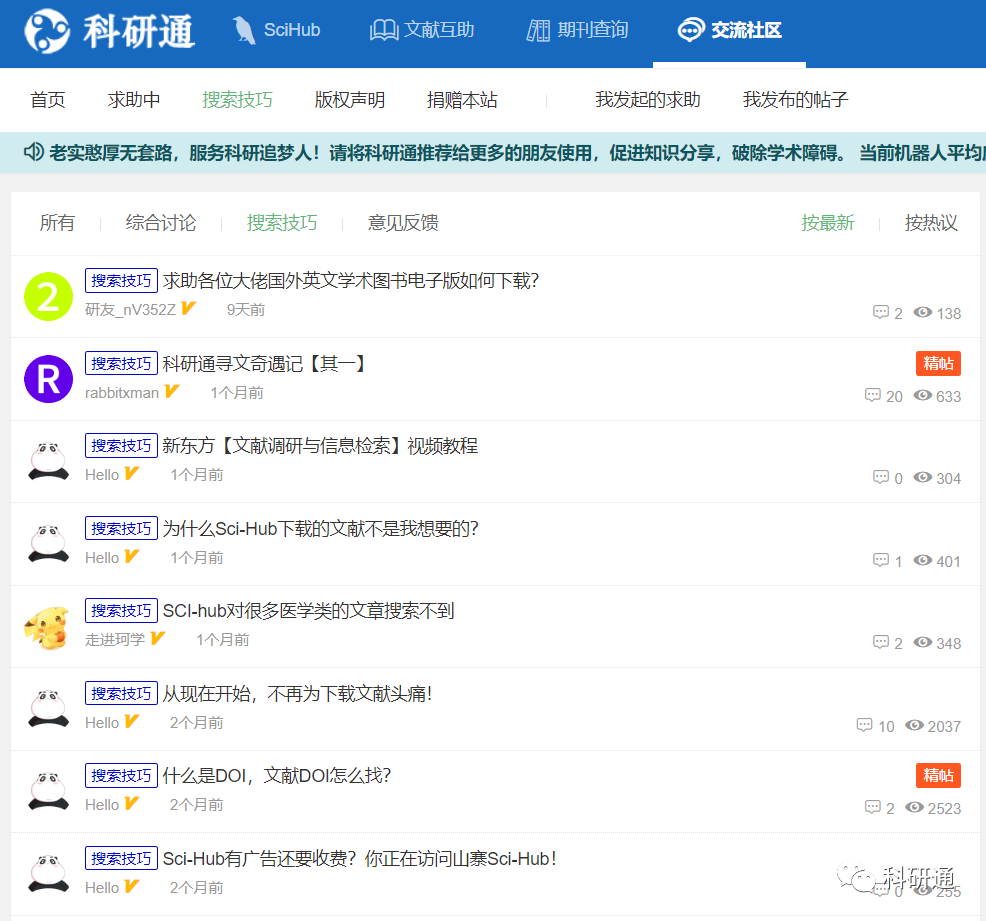Screen dimensions: 986x921
Task: Click eye icon showing 401 views
Action: click(x=922, y=560)
